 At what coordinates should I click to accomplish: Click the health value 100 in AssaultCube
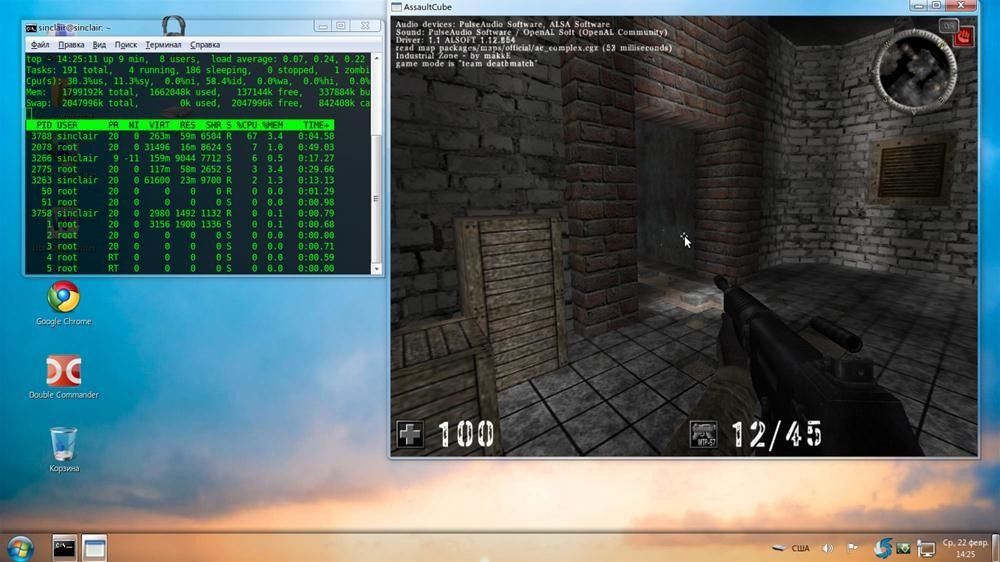[466, 434]
